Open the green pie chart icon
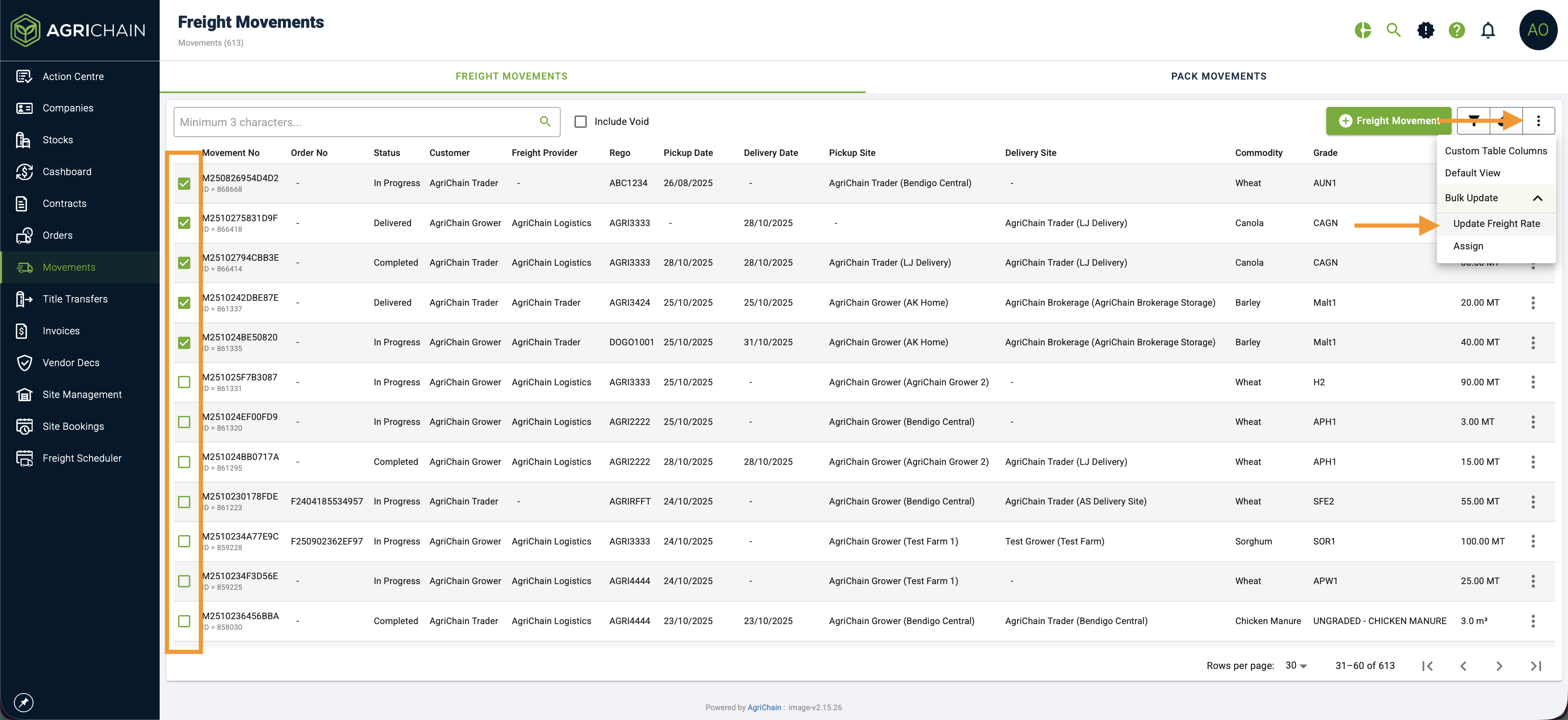 1362,30
